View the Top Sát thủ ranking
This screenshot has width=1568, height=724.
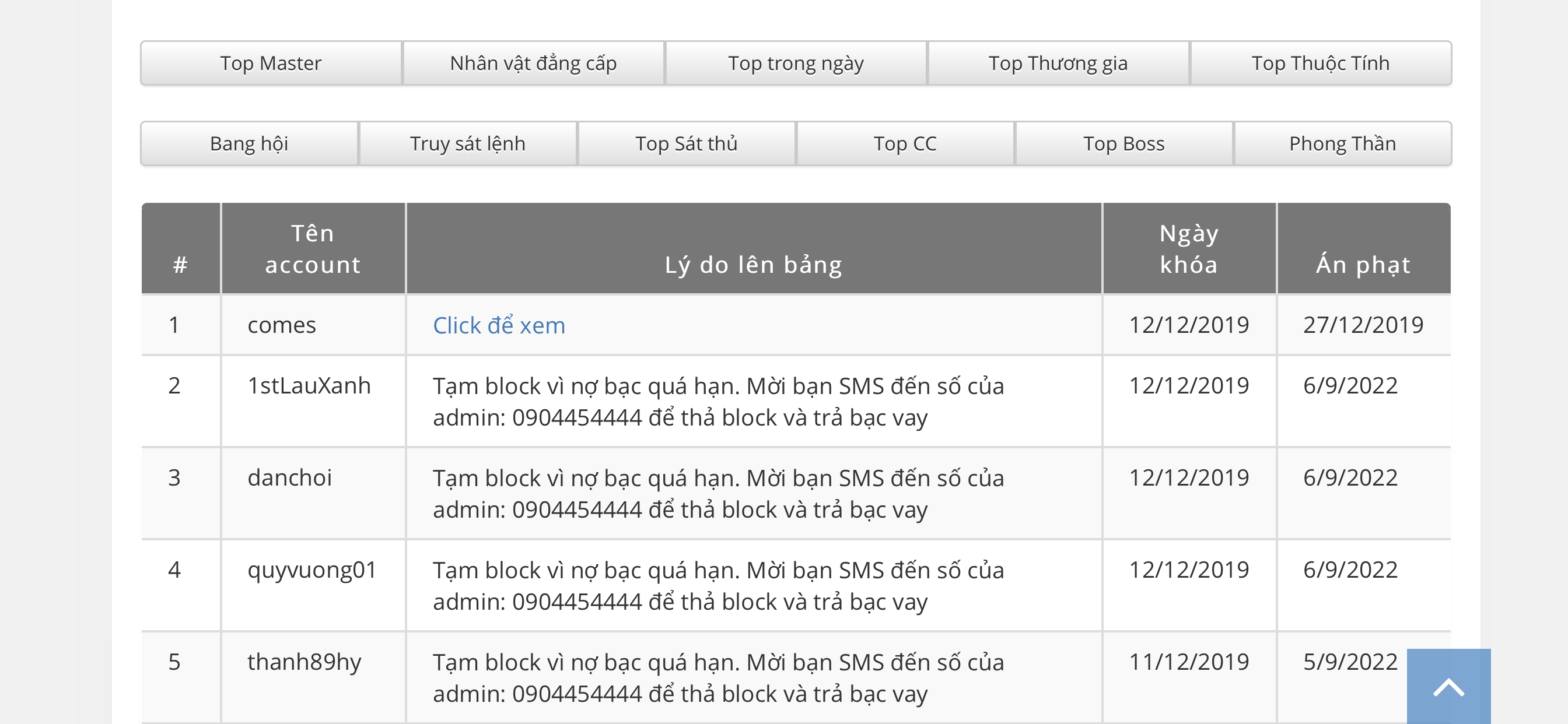tap(686, 143)
